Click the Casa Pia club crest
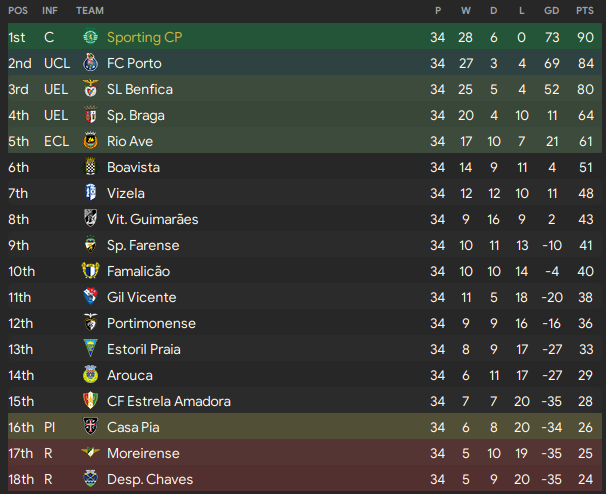 click(x=91, y=427)
